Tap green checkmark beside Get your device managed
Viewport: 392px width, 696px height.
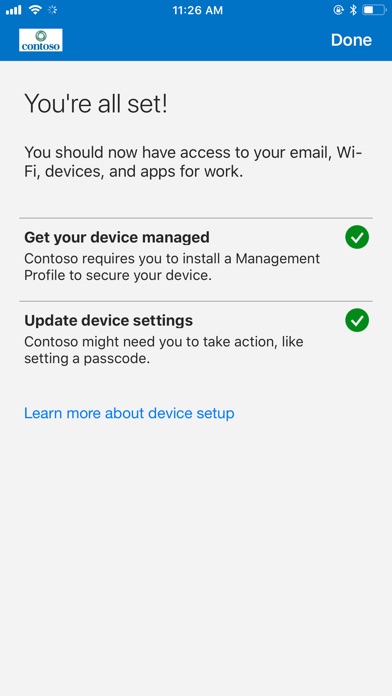[357, 237]
